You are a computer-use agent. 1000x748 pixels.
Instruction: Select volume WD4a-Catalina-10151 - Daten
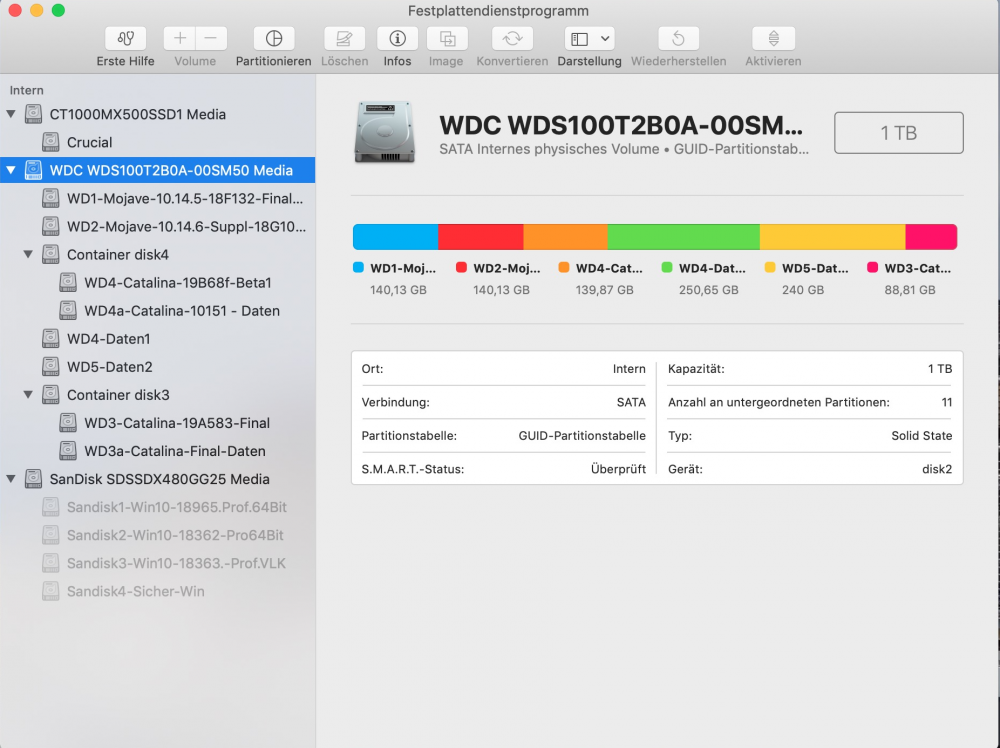coord(158,311)
